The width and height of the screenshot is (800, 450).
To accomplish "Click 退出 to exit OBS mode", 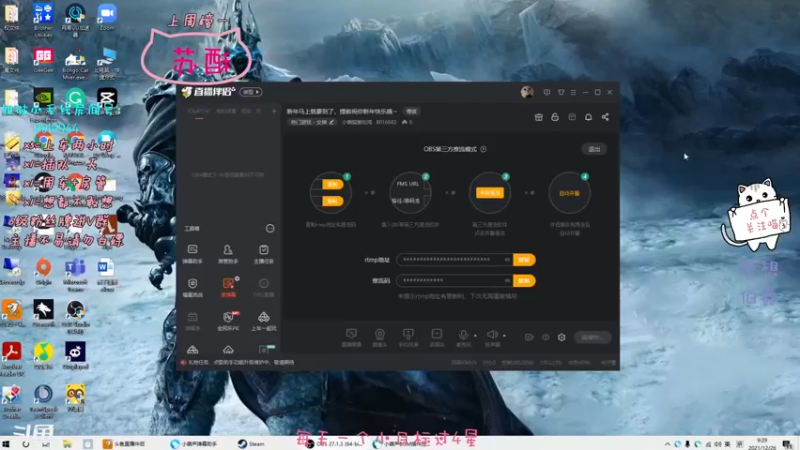I will pos(594,149).
